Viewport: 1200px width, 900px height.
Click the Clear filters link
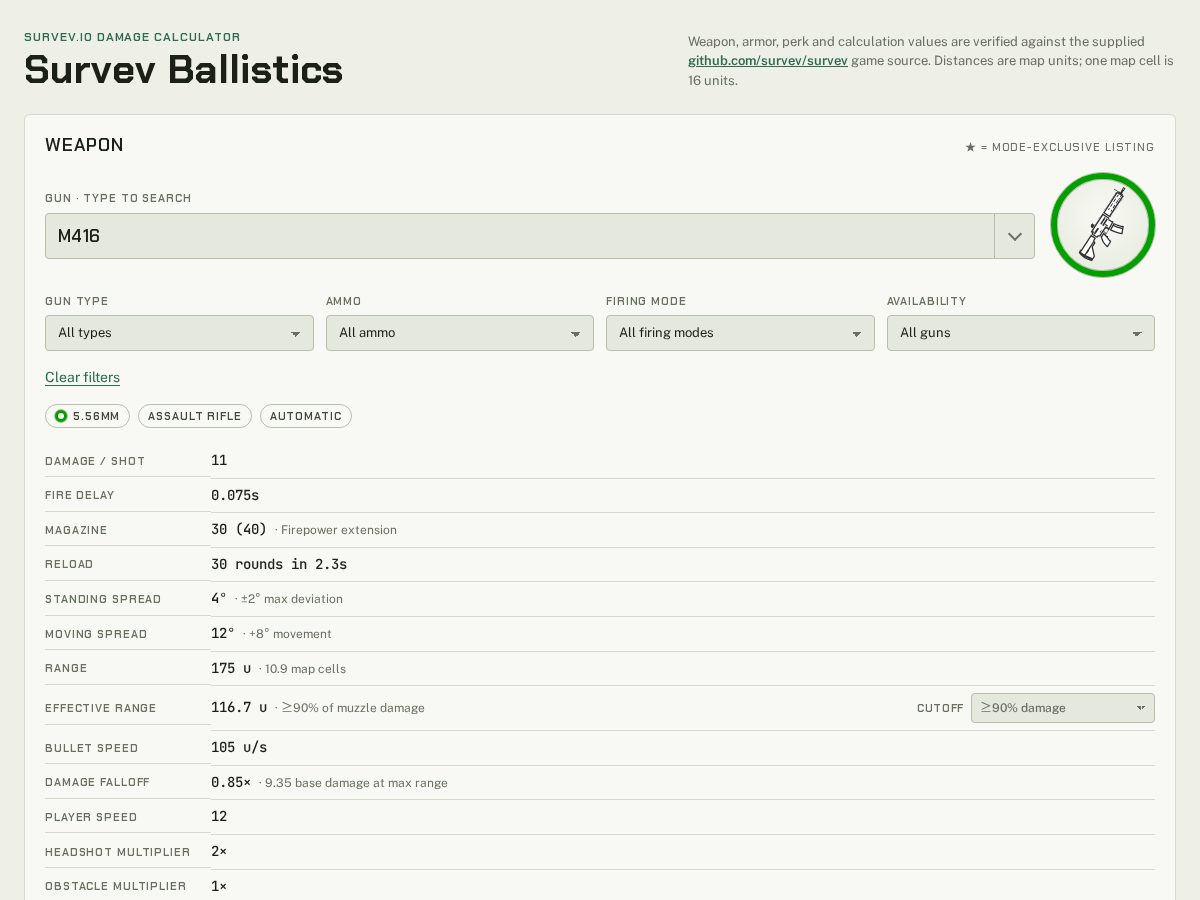point(82,377)
